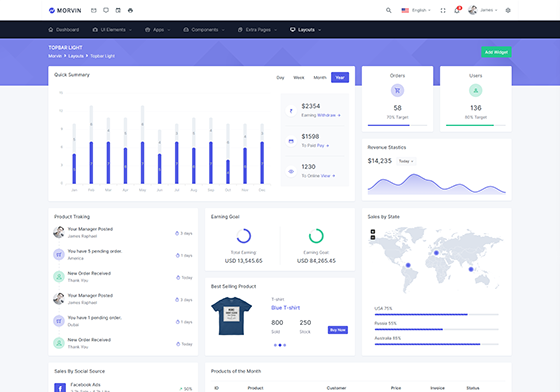560x392 pixels.
Task: Click the Australia 85% progress bar
Action: pyautogui.click(x=436, y=345)
